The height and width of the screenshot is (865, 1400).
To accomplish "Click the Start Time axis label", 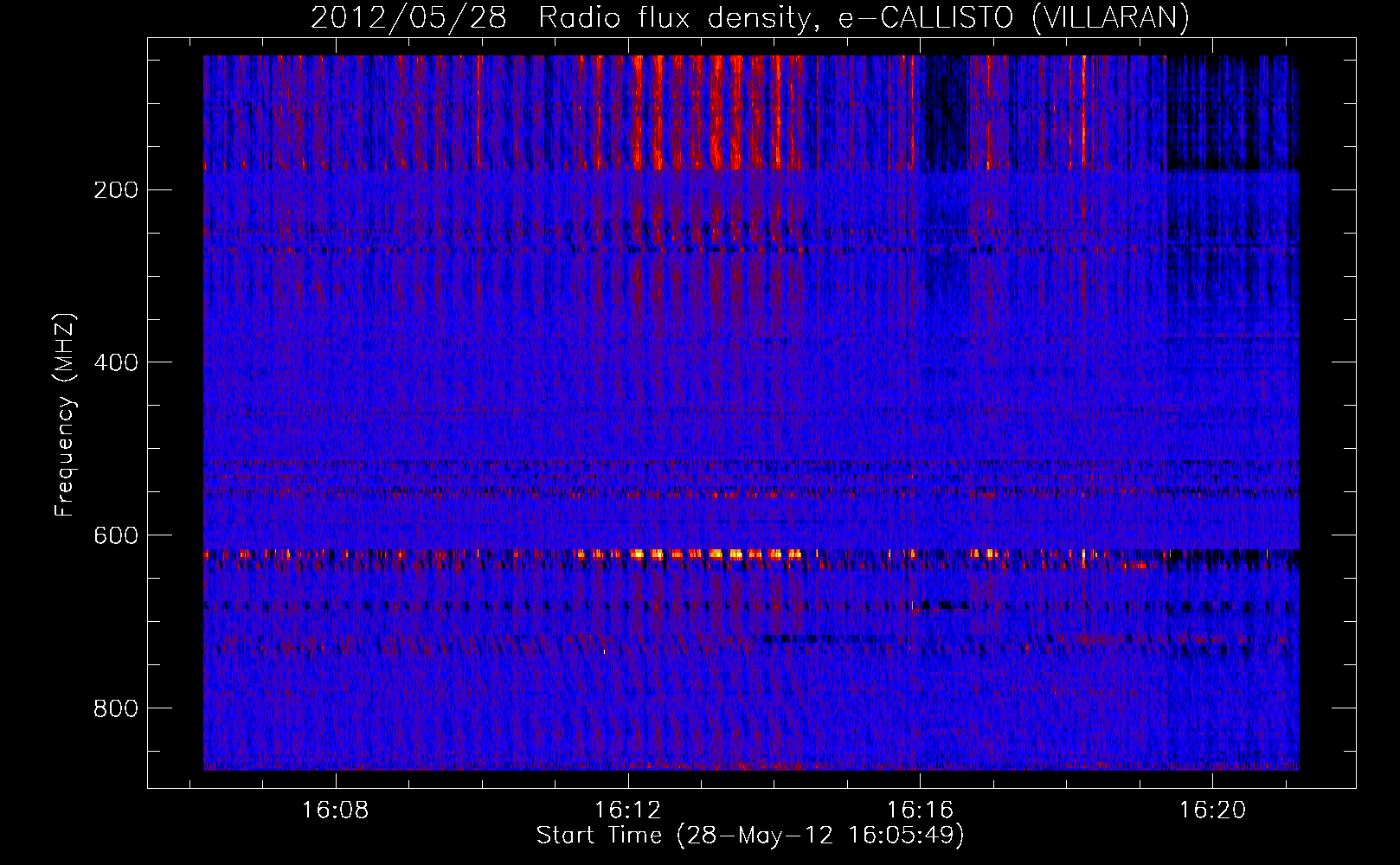I will coord(750,836).
